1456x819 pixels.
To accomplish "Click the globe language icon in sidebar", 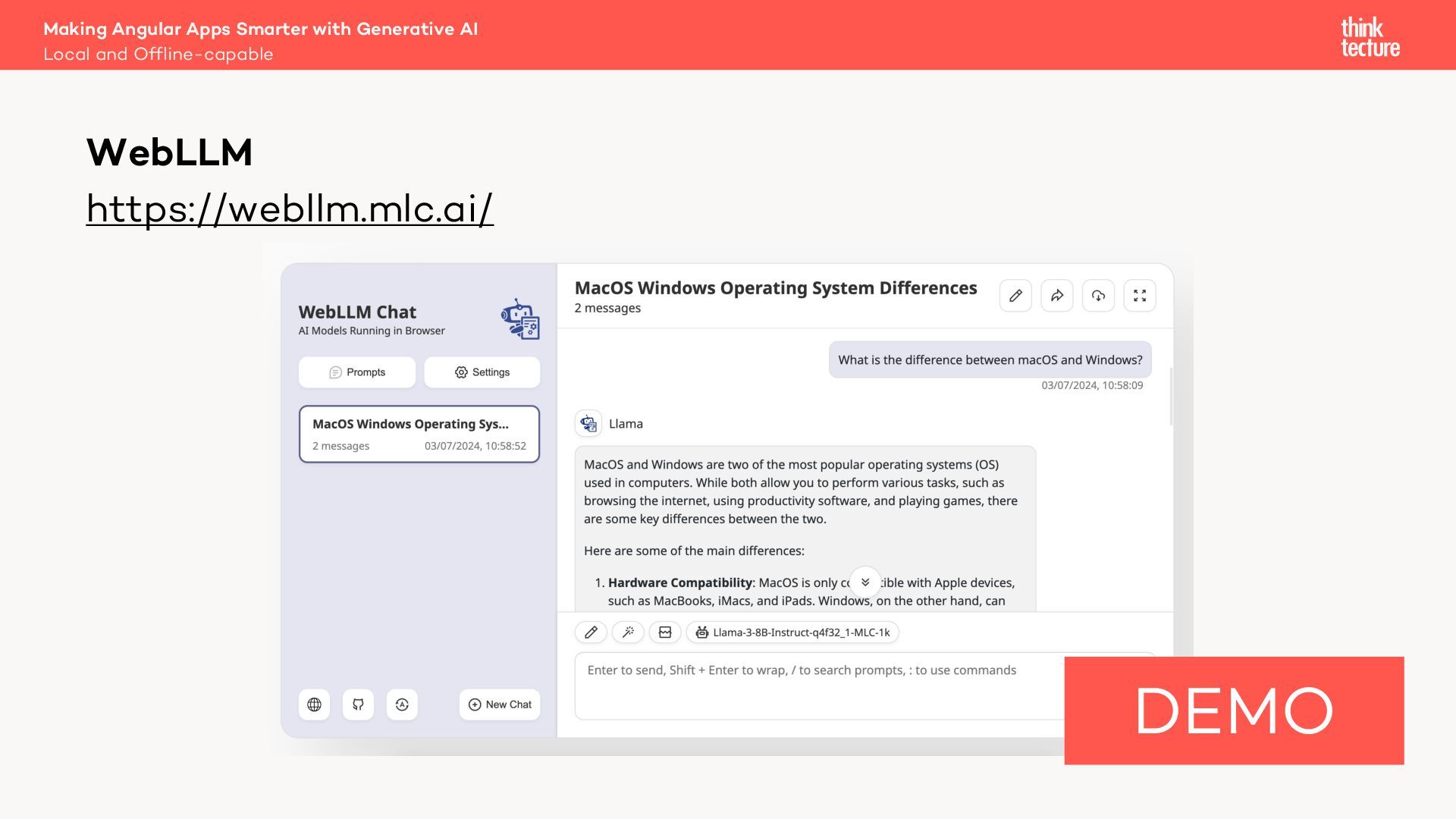I will (x=314, y=704).
